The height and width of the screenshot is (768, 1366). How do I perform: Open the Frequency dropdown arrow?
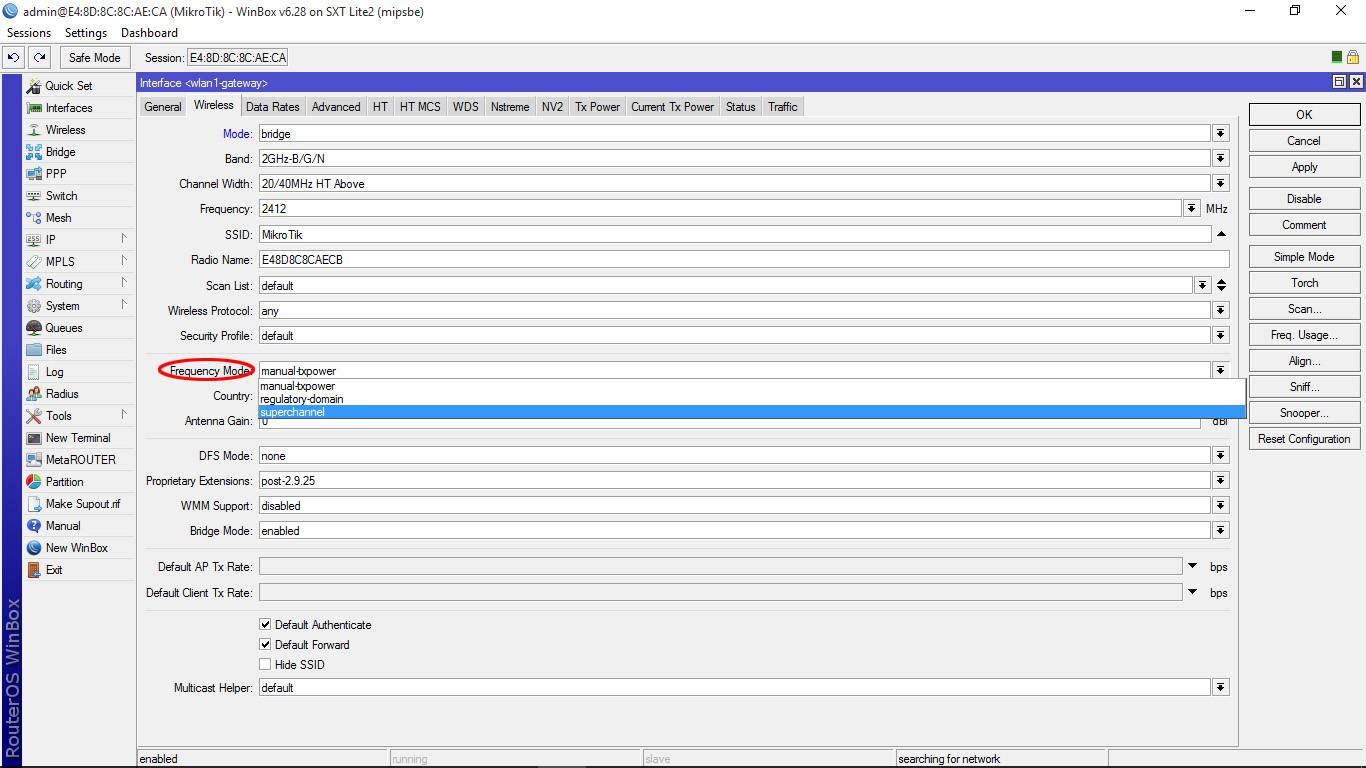[1192, 209]
